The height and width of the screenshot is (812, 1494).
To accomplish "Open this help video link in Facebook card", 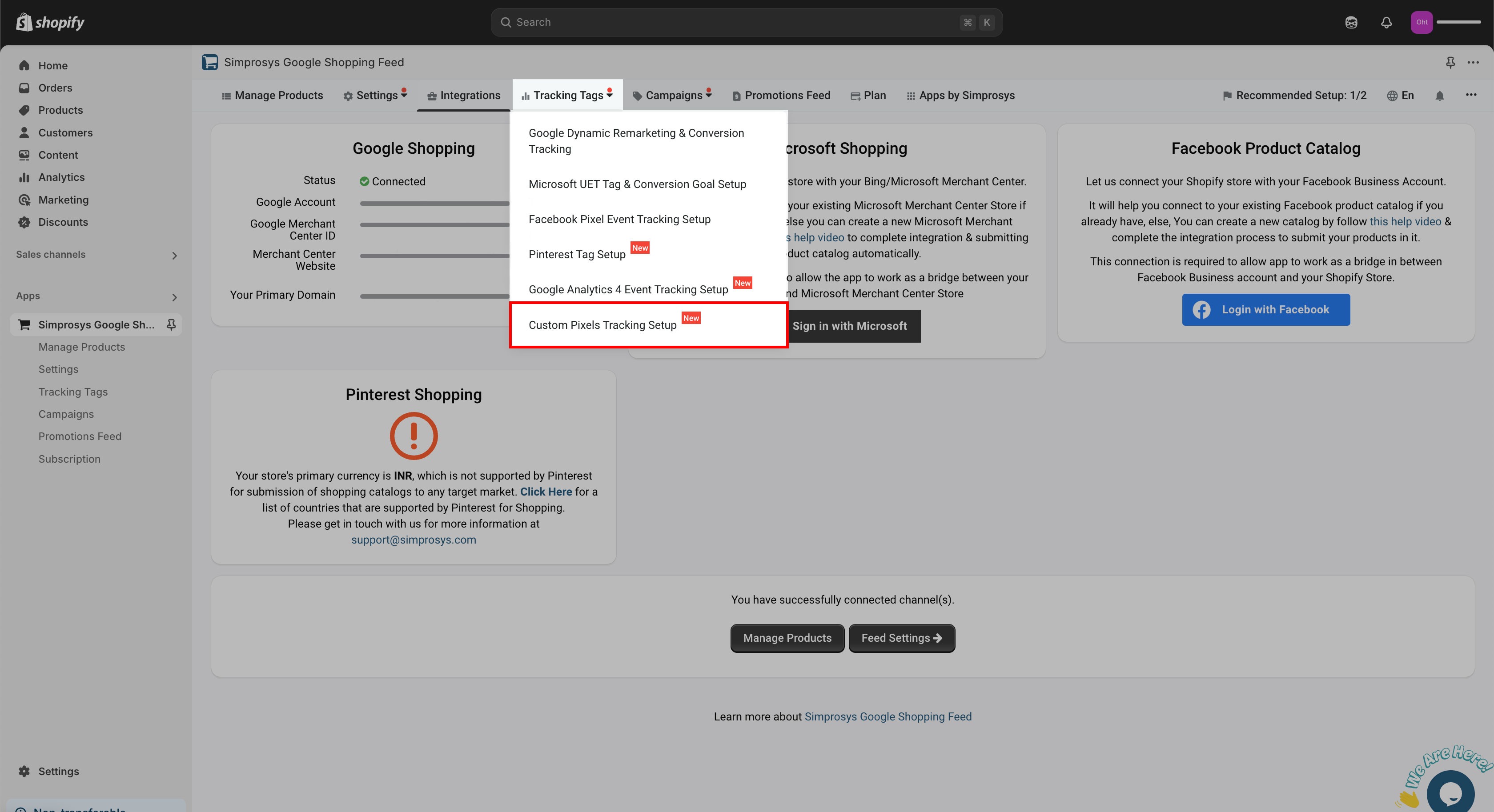I will [x=1405, y=221].
